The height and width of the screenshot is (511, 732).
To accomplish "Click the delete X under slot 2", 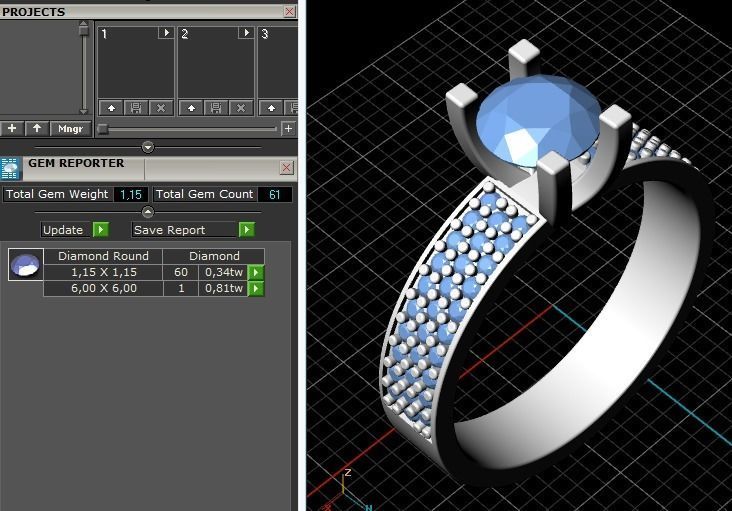I will pos(241,108).
